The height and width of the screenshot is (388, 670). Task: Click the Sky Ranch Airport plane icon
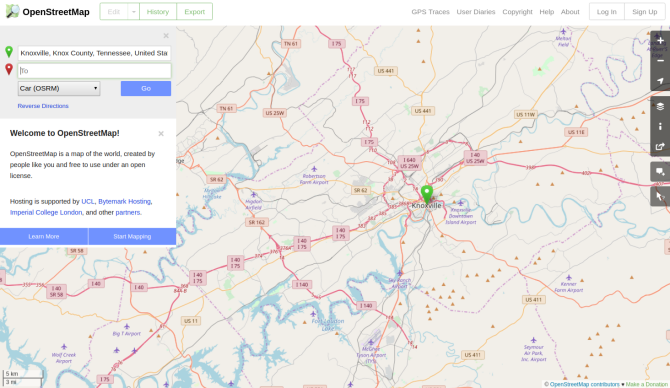(400, 273)
